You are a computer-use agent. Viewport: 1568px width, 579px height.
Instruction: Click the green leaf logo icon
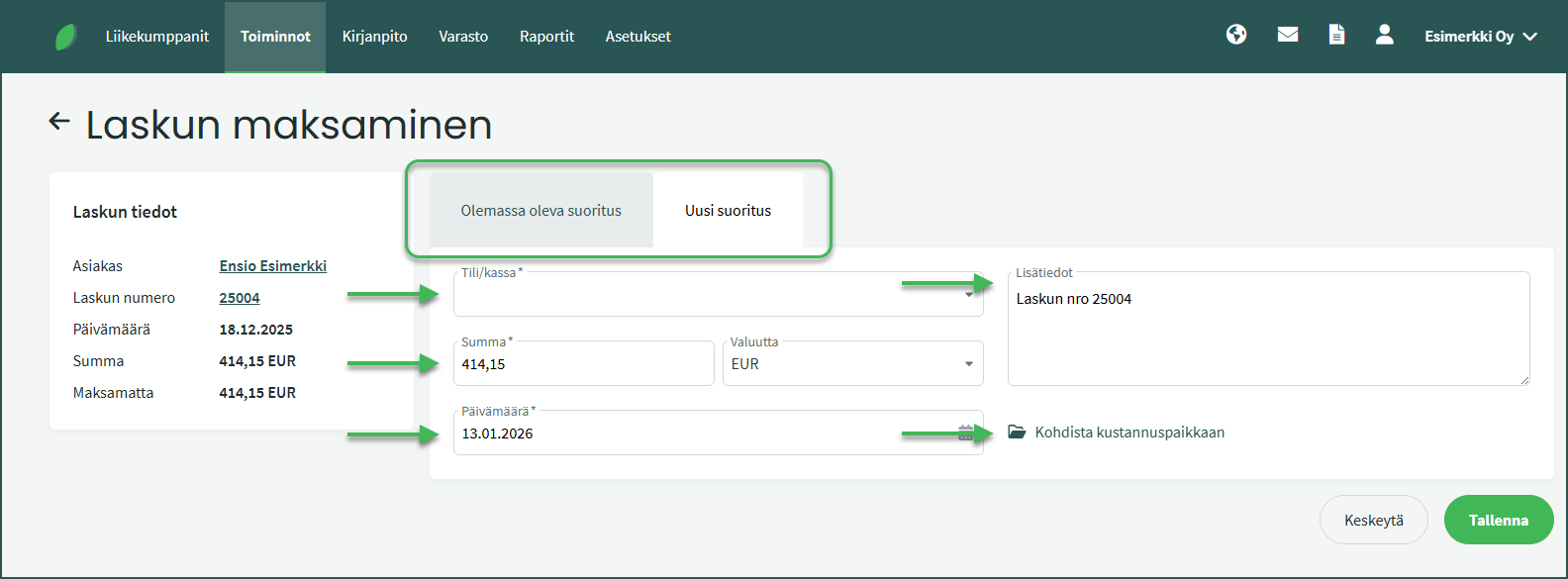tap(66, 37)
